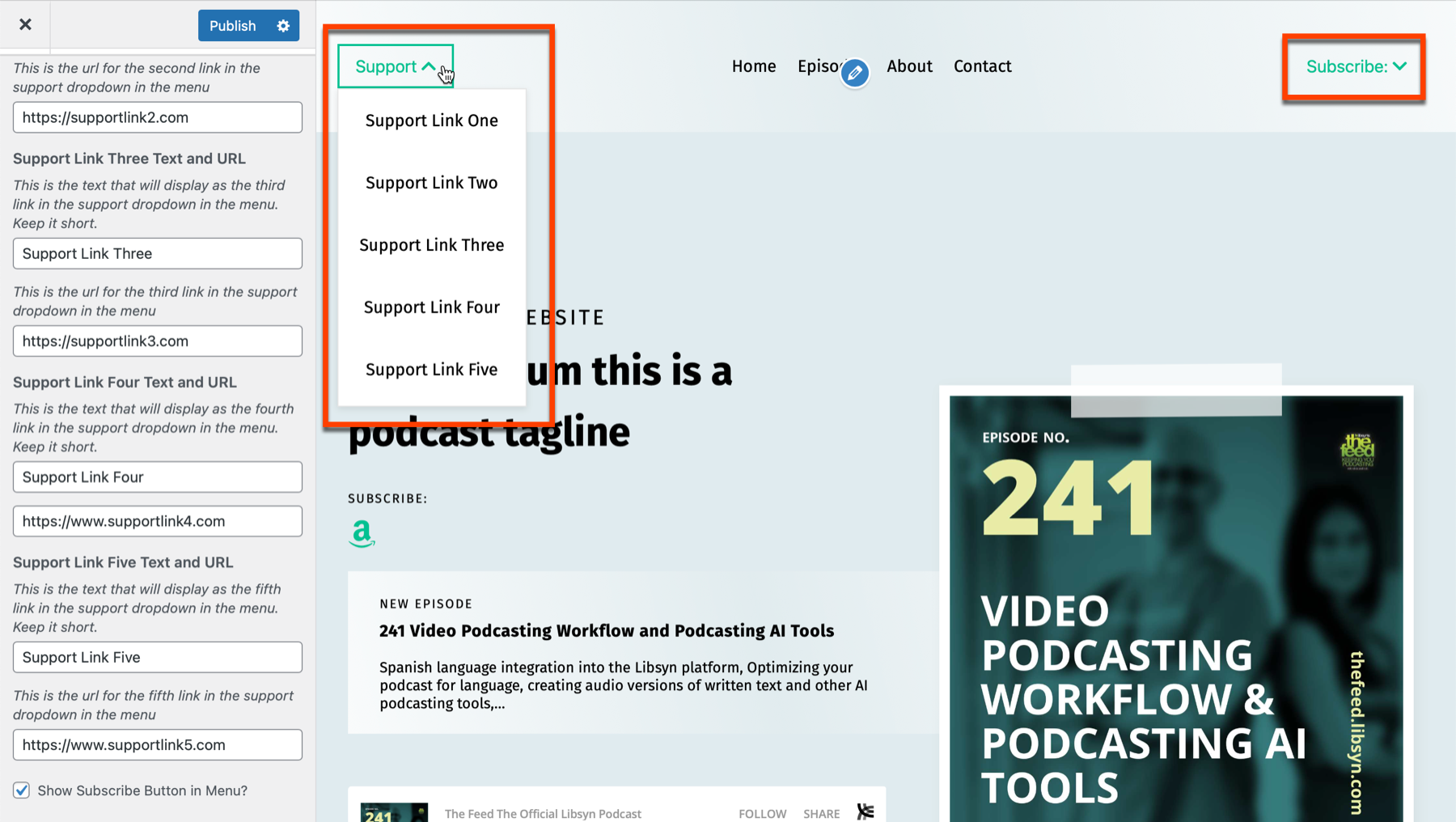Click the episode description starting 'Spanish language integration'
Screen dimensions: 1456x822
(624, 685)
